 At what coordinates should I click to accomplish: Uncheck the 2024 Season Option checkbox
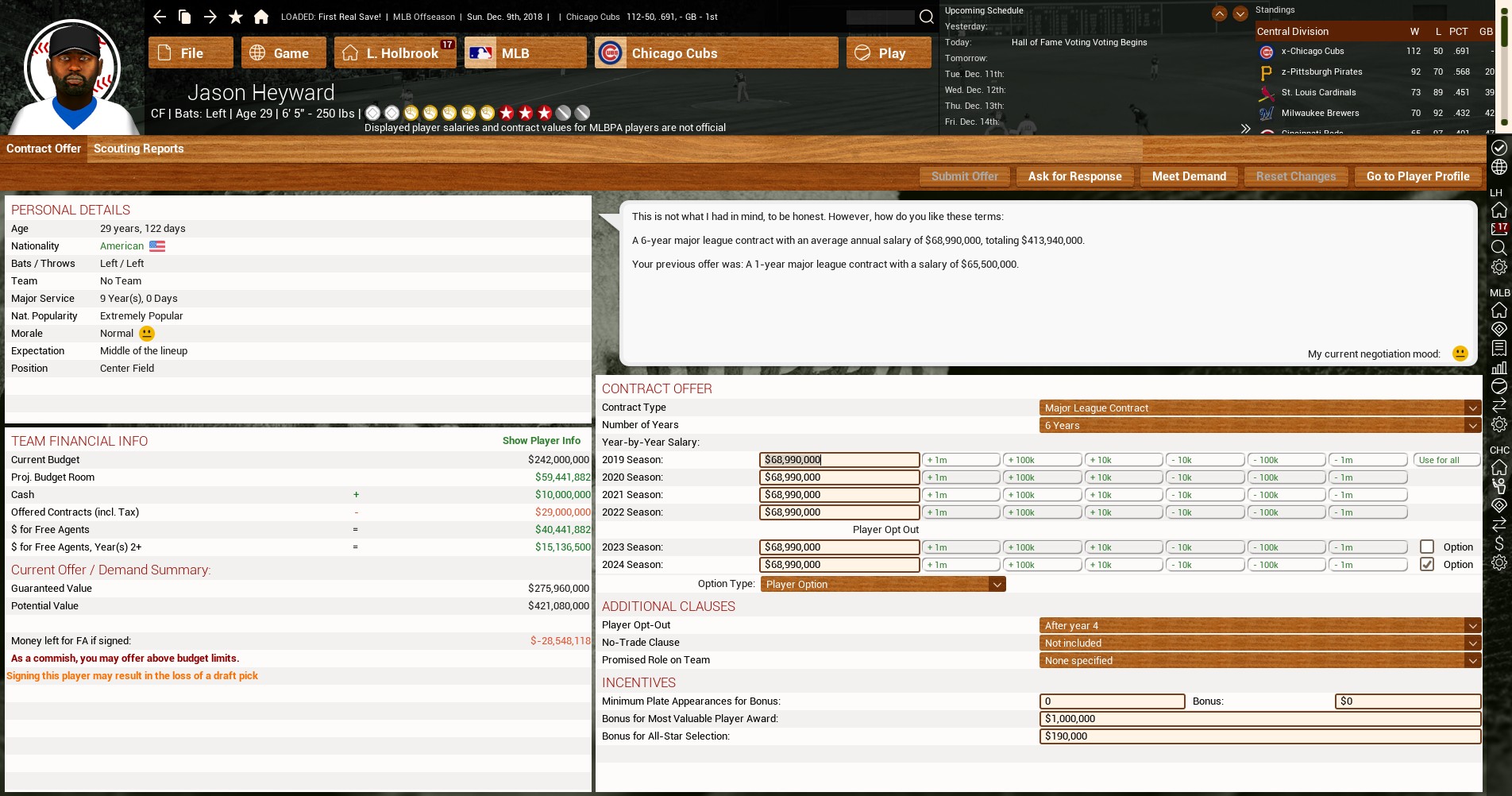[1427, 564]
